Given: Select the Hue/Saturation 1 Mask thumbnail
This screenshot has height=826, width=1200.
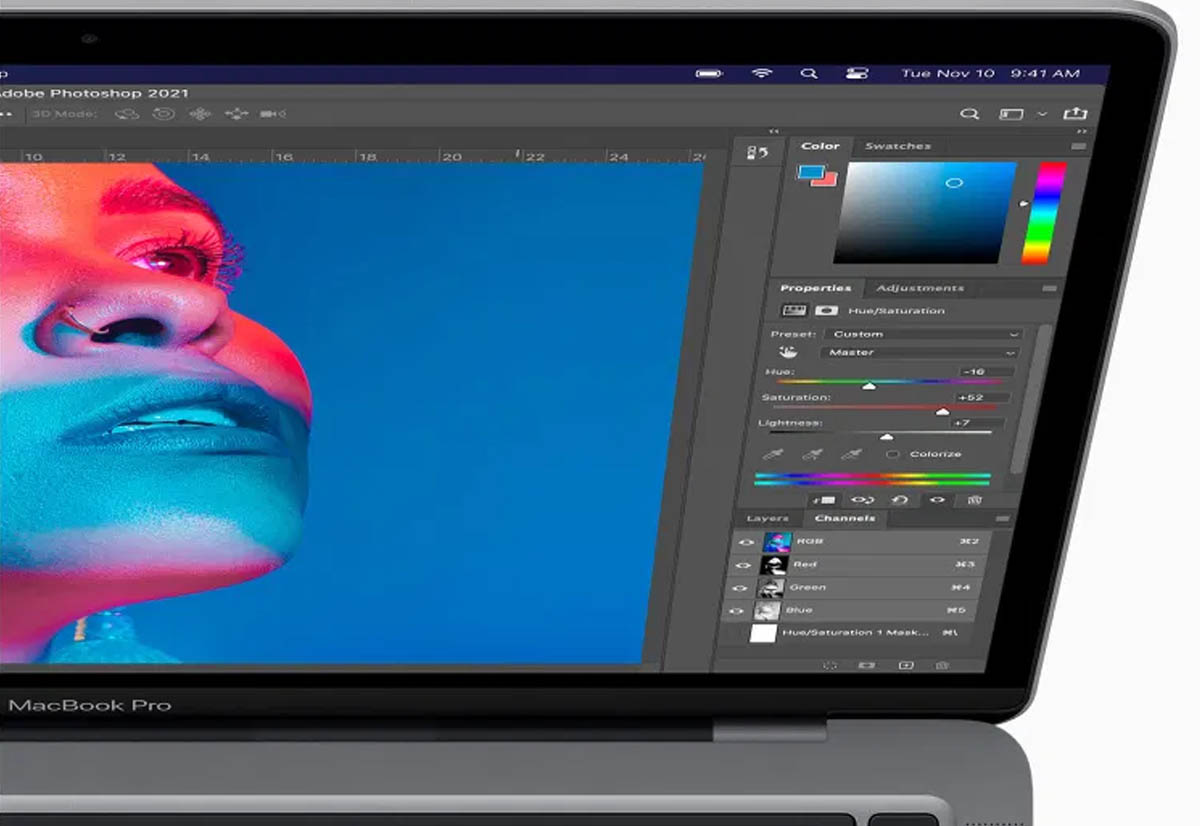Looking at the screenshot, I should pyautogui.click(x=763, y=634).
